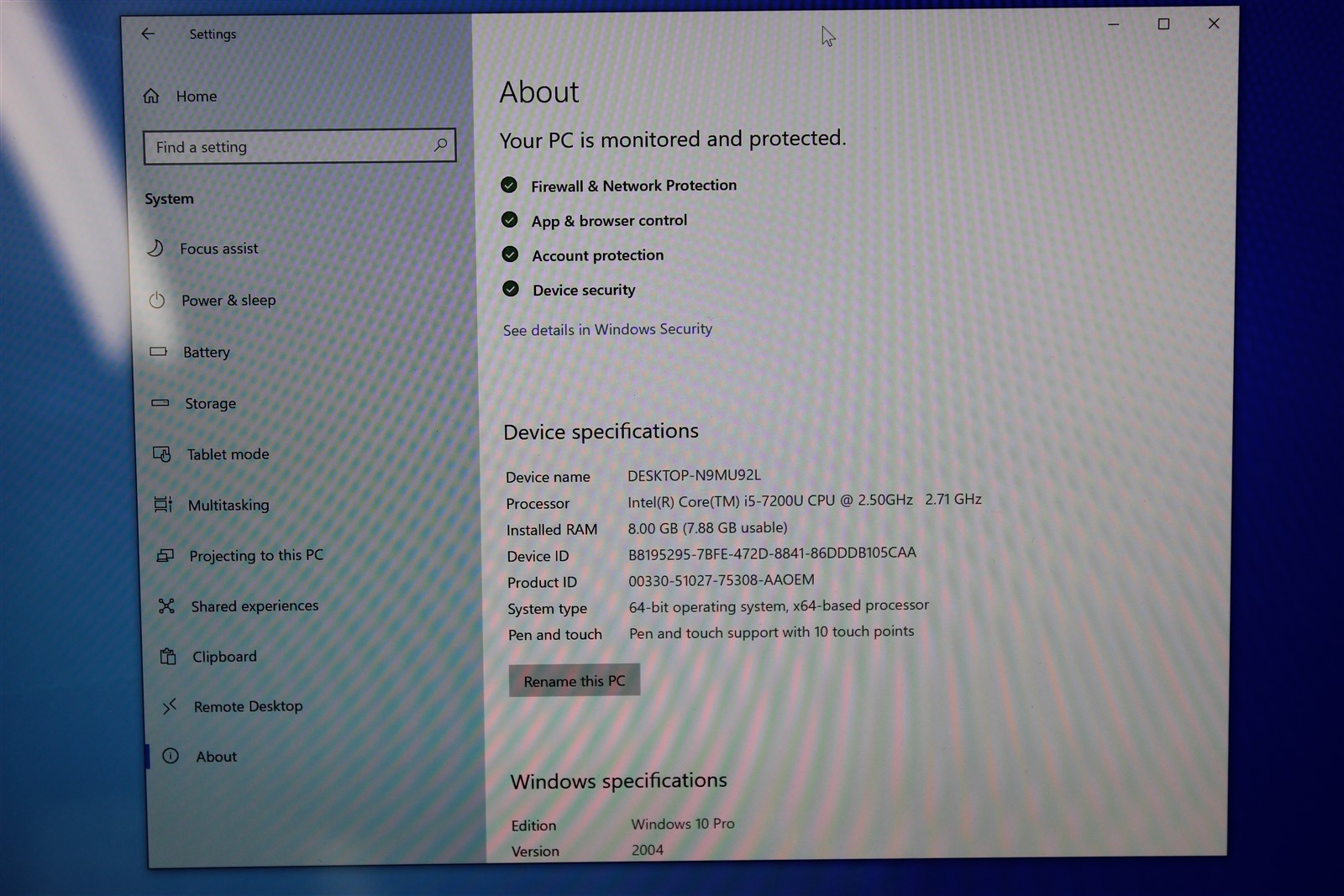Click the About page title
The image size is (1344, 896).
click(539, 92)
